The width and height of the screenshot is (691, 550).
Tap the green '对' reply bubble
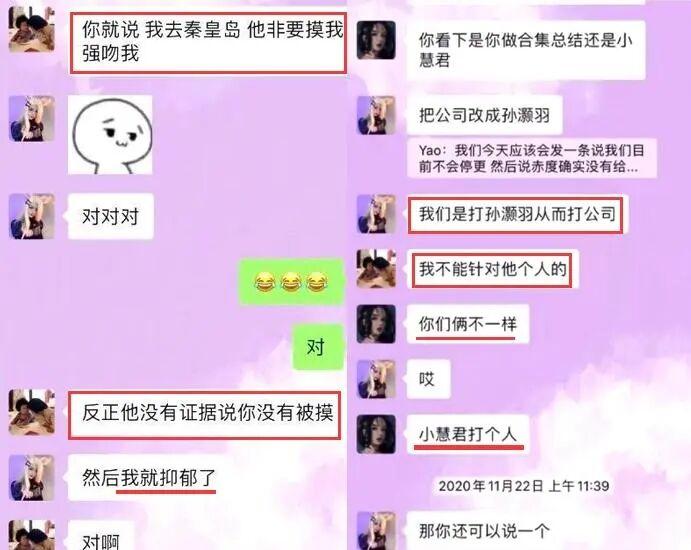coord(319,347)
